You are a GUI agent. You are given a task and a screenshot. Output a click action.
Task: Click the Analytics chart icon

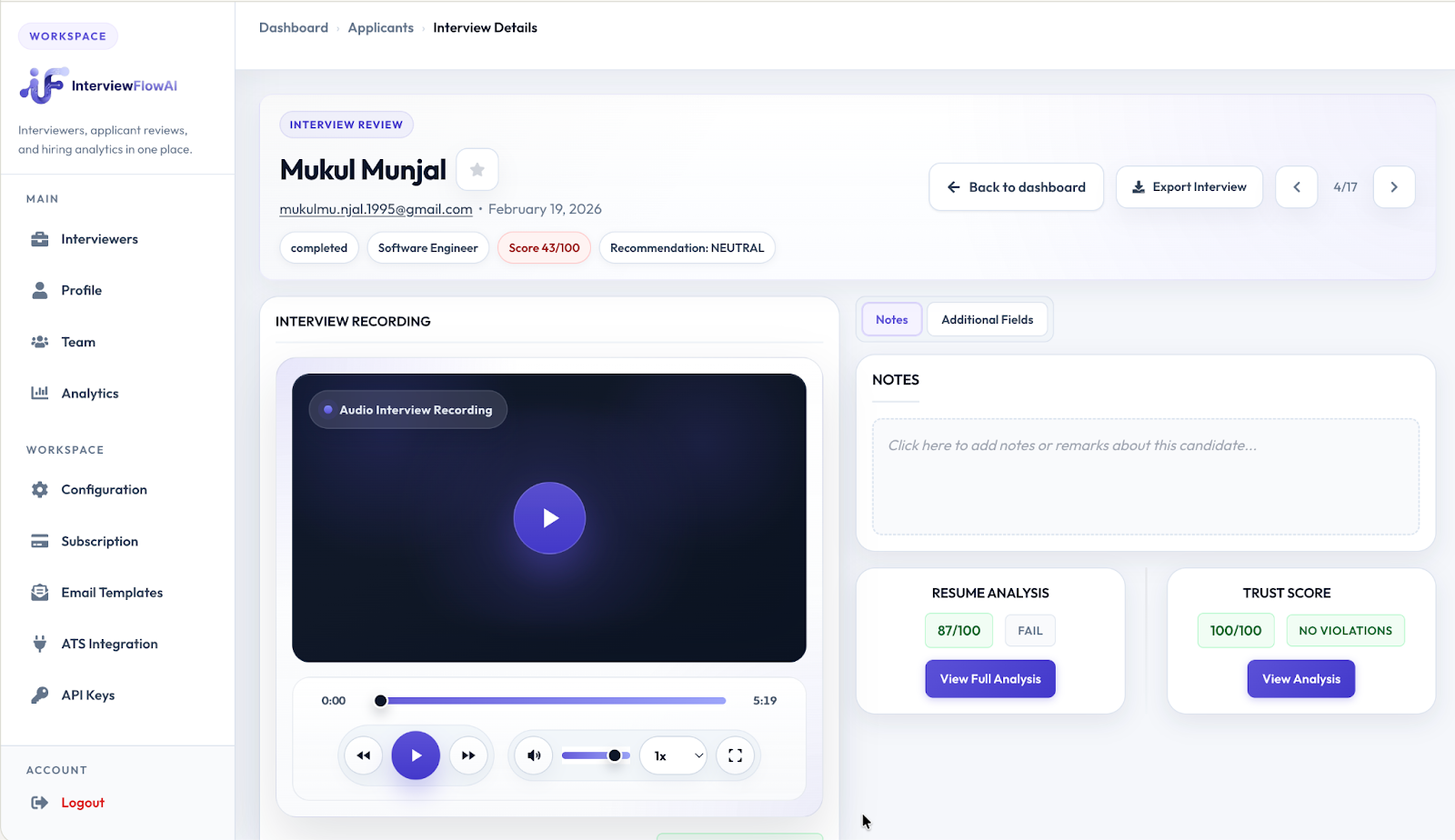pos(40,393)
